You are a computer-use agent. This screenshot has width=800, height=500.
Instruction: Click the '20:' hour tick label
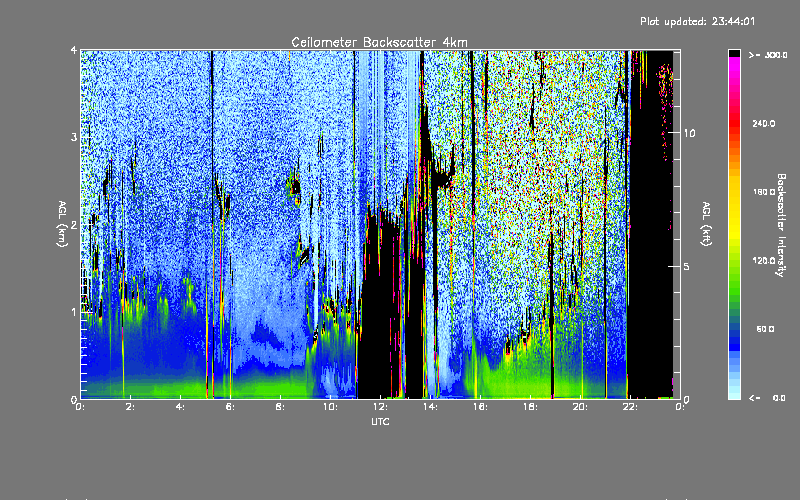pyautogui.click(x=580, y=407)
